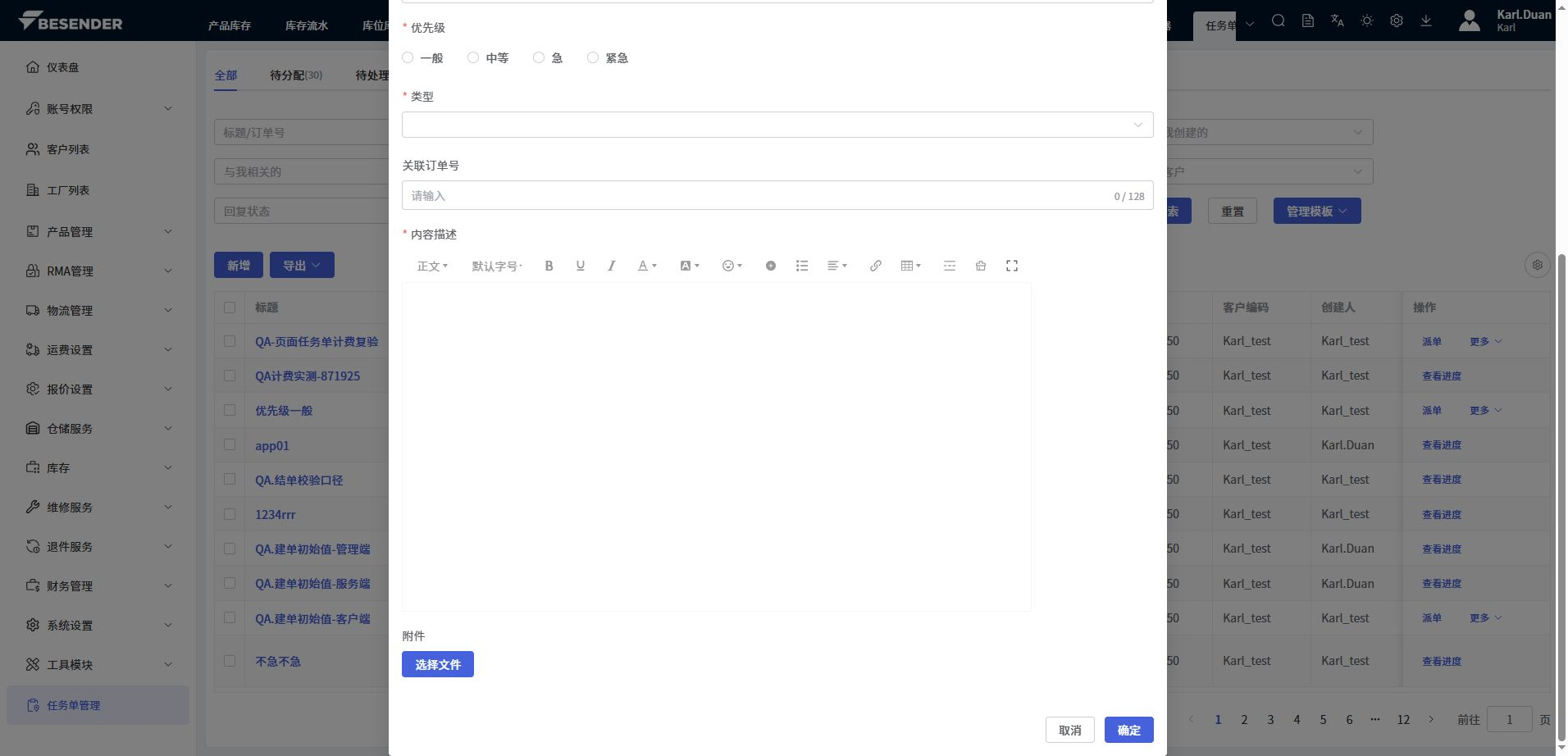Tick the checkbox for row app01
The image size is (1568, 756).
[x=230, y=444]
